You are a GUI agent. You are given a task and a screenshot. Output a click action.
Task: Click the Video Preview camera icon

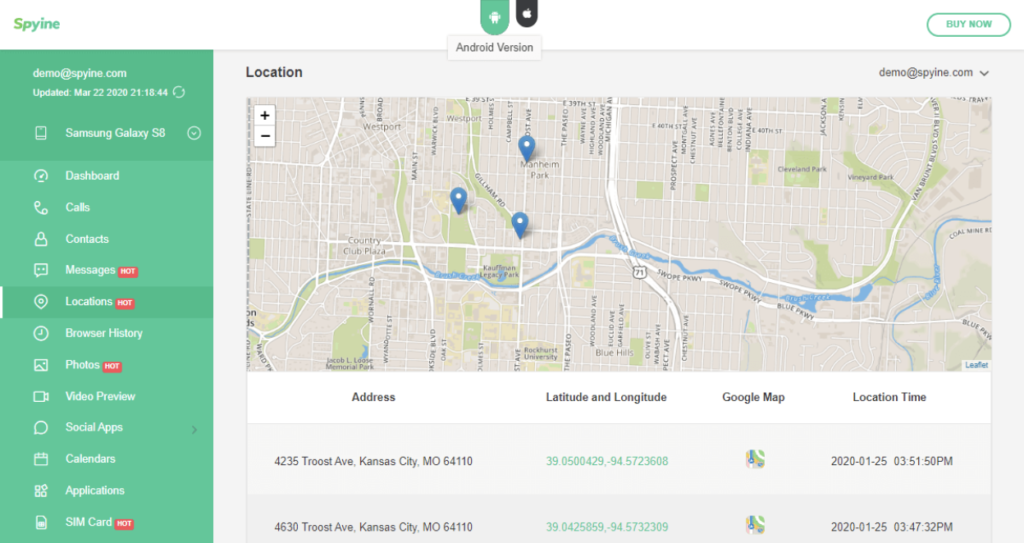point(40,397)
